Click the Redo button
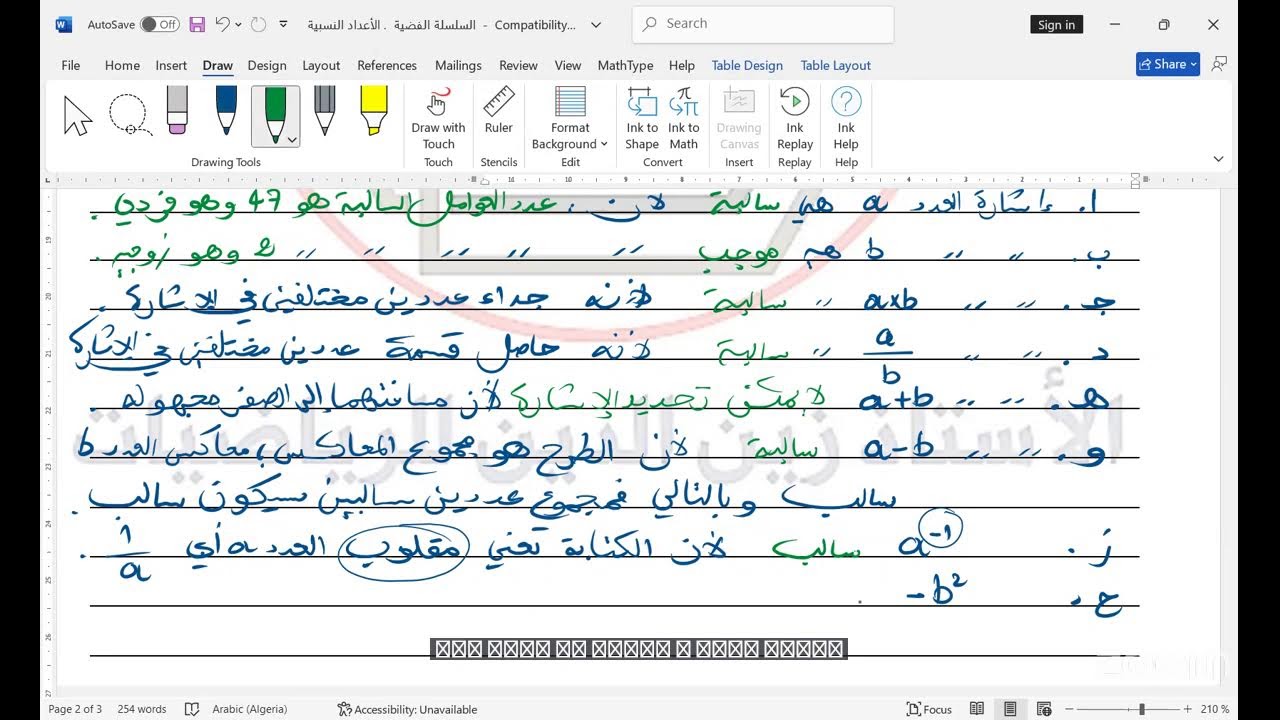 point(258,24)
